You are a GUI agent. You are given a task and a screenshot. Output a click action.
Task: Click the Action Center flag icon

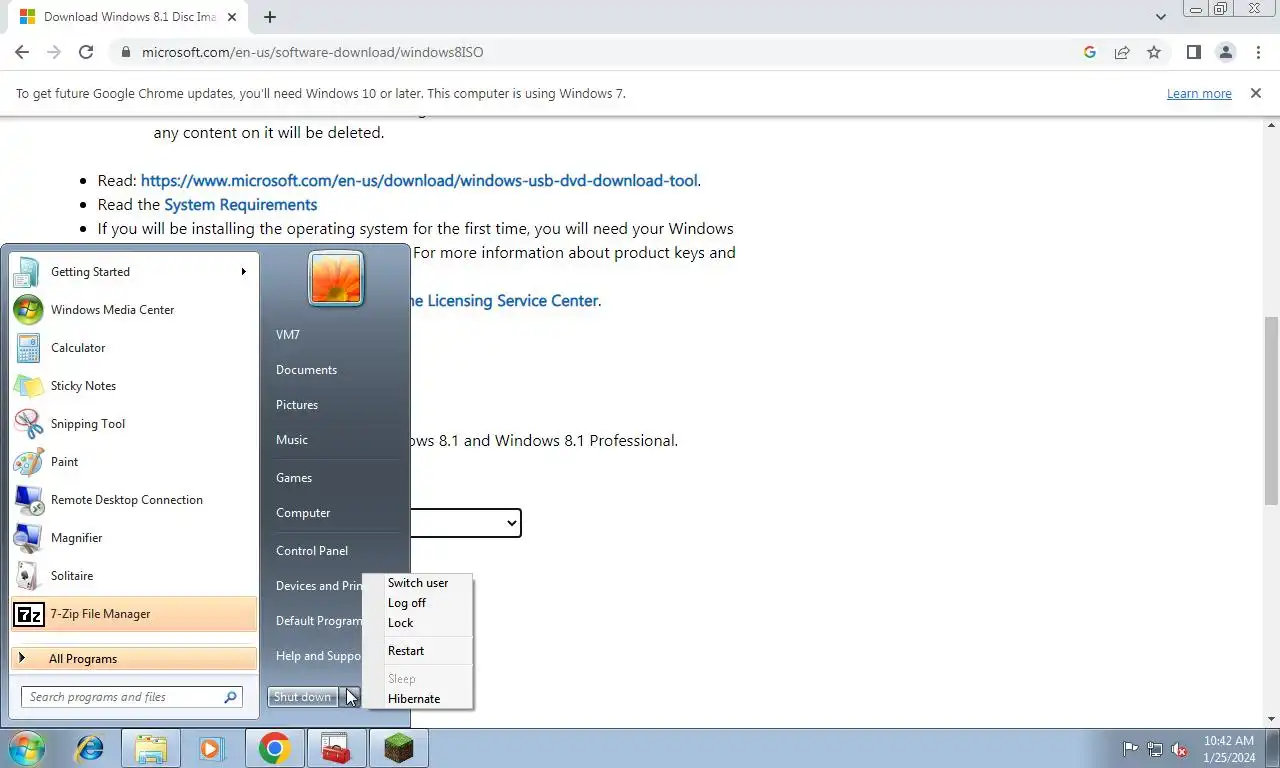(x=1131, y=749)
